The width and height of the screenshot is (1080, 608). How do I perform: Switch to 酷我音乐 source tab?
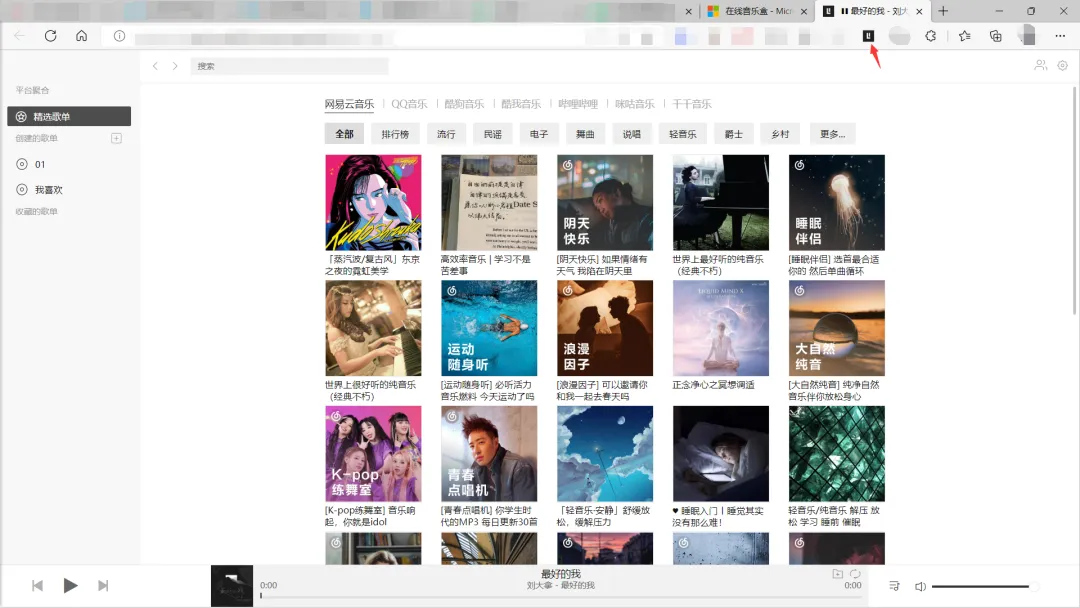click(521, 104)
